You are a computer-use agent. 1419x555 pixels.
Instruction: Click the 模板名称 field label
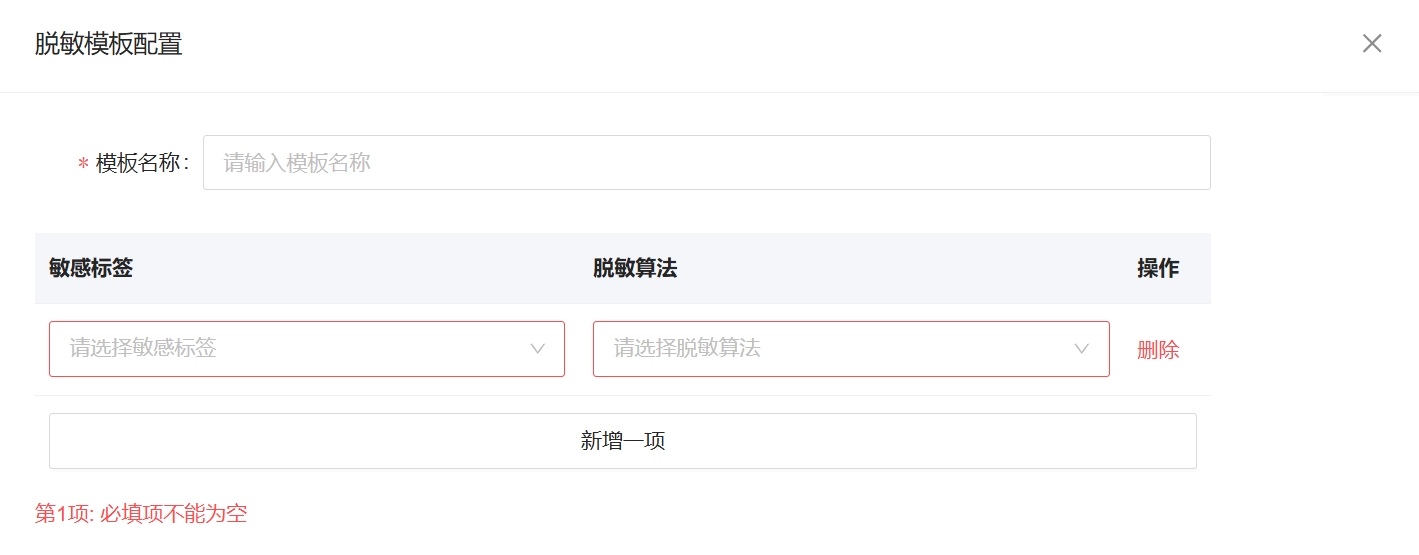[x=141, y=163]
